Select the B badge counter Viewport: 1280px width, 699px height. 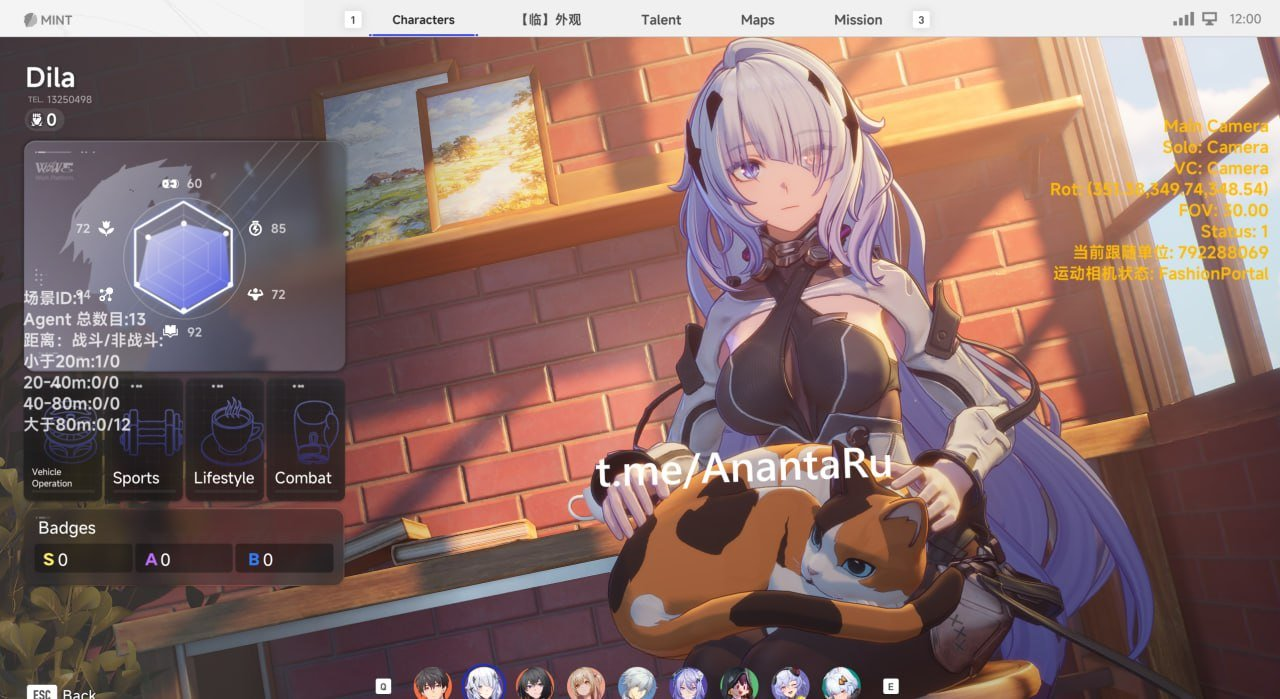tap(285, 559)
